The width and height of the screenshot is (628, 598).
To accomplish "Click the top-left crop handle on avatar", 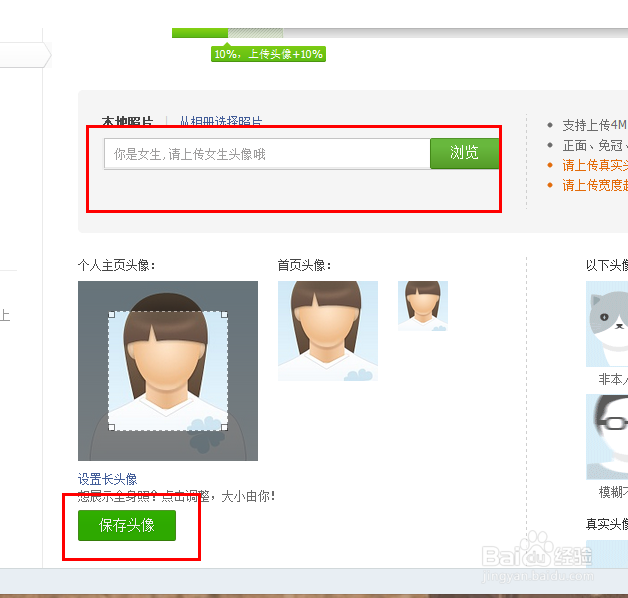I will [112, 315].
